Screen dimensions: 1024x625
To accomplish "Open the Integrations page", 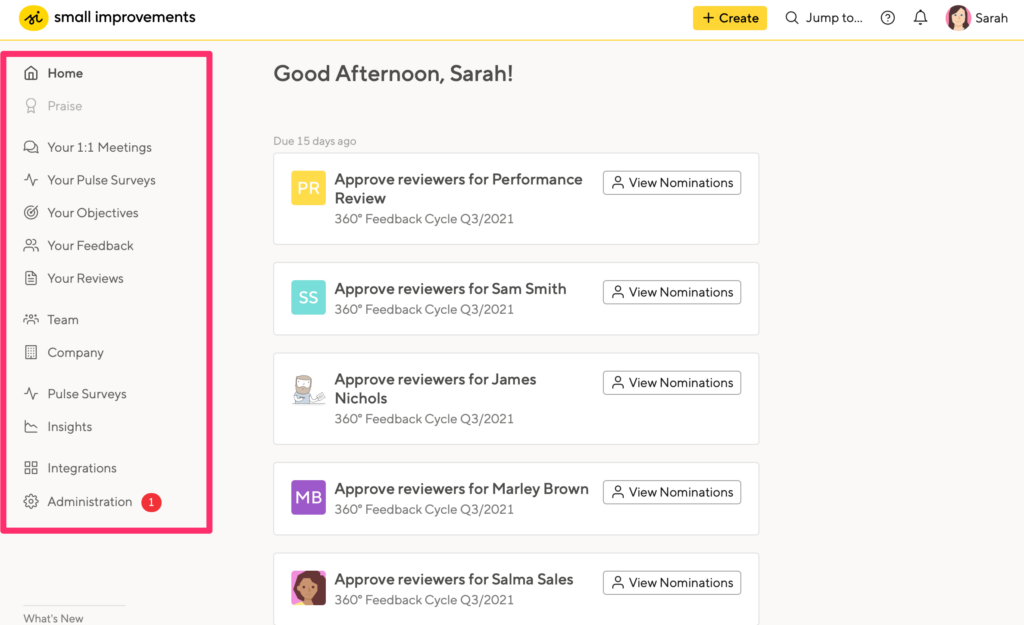I will [82, 468].
